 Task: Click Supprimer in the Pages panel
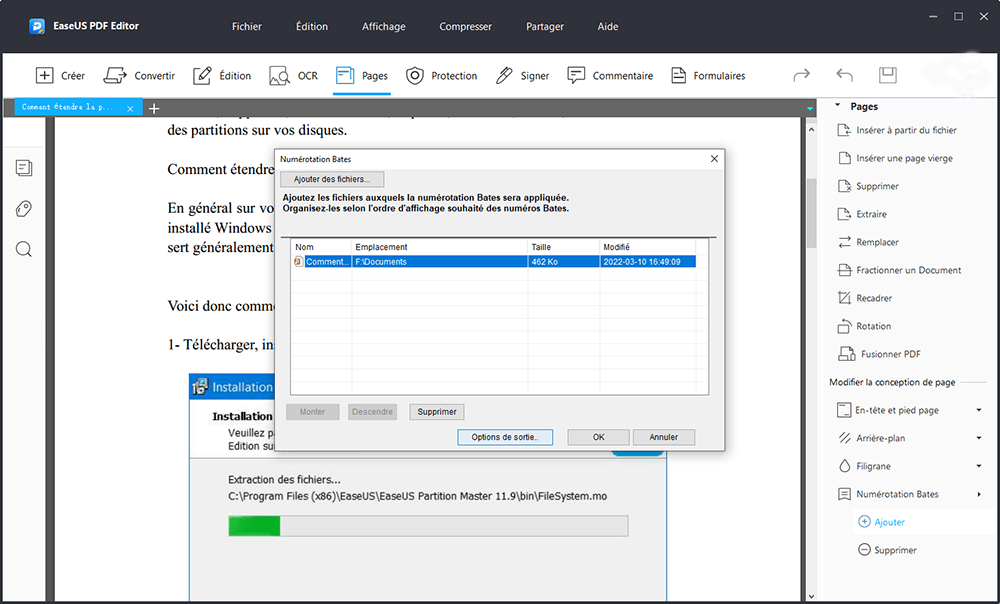(x=868, y=186)
